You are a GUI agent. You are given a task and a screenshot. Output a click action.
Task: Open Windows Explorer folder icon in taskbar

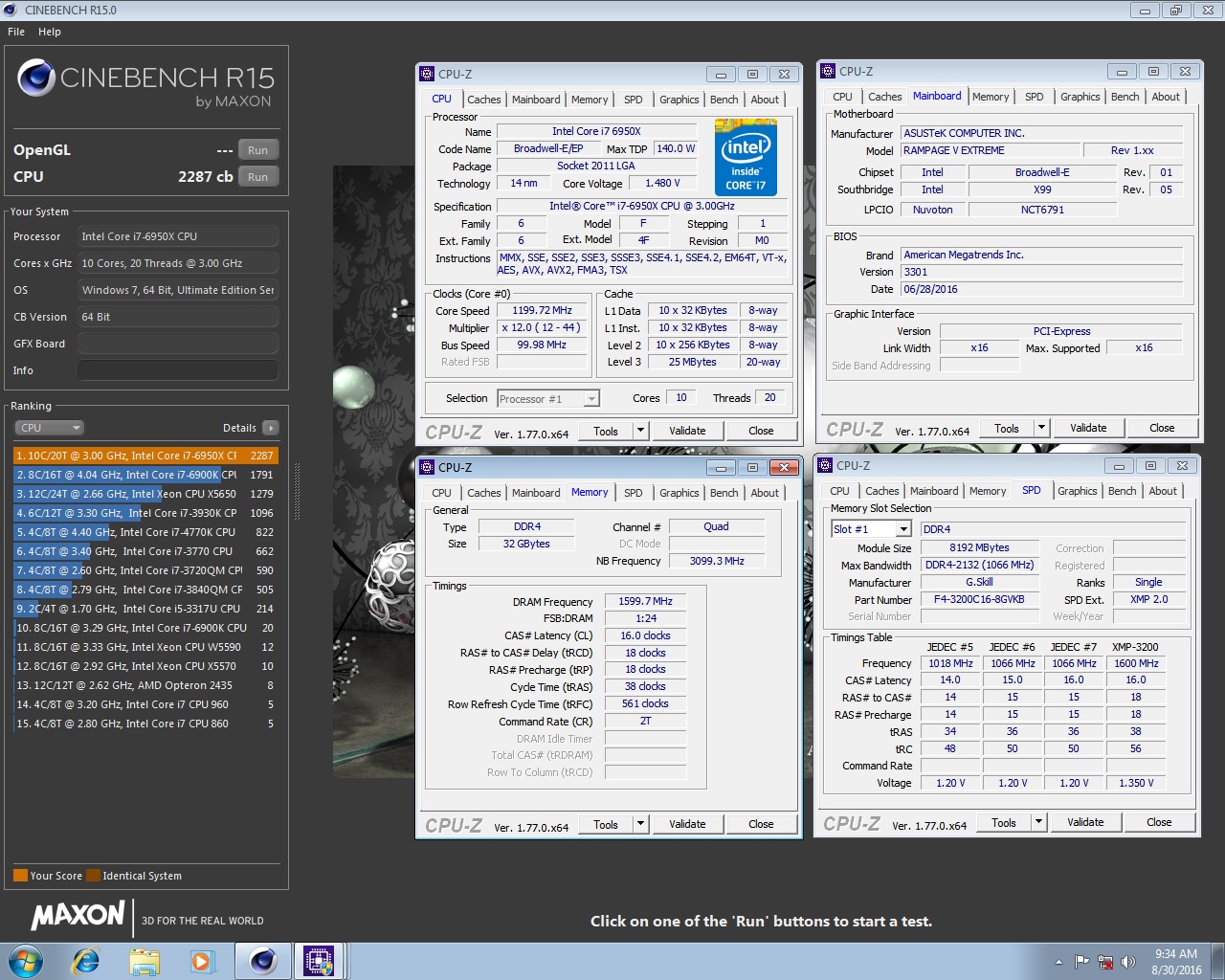pos(145,961)
